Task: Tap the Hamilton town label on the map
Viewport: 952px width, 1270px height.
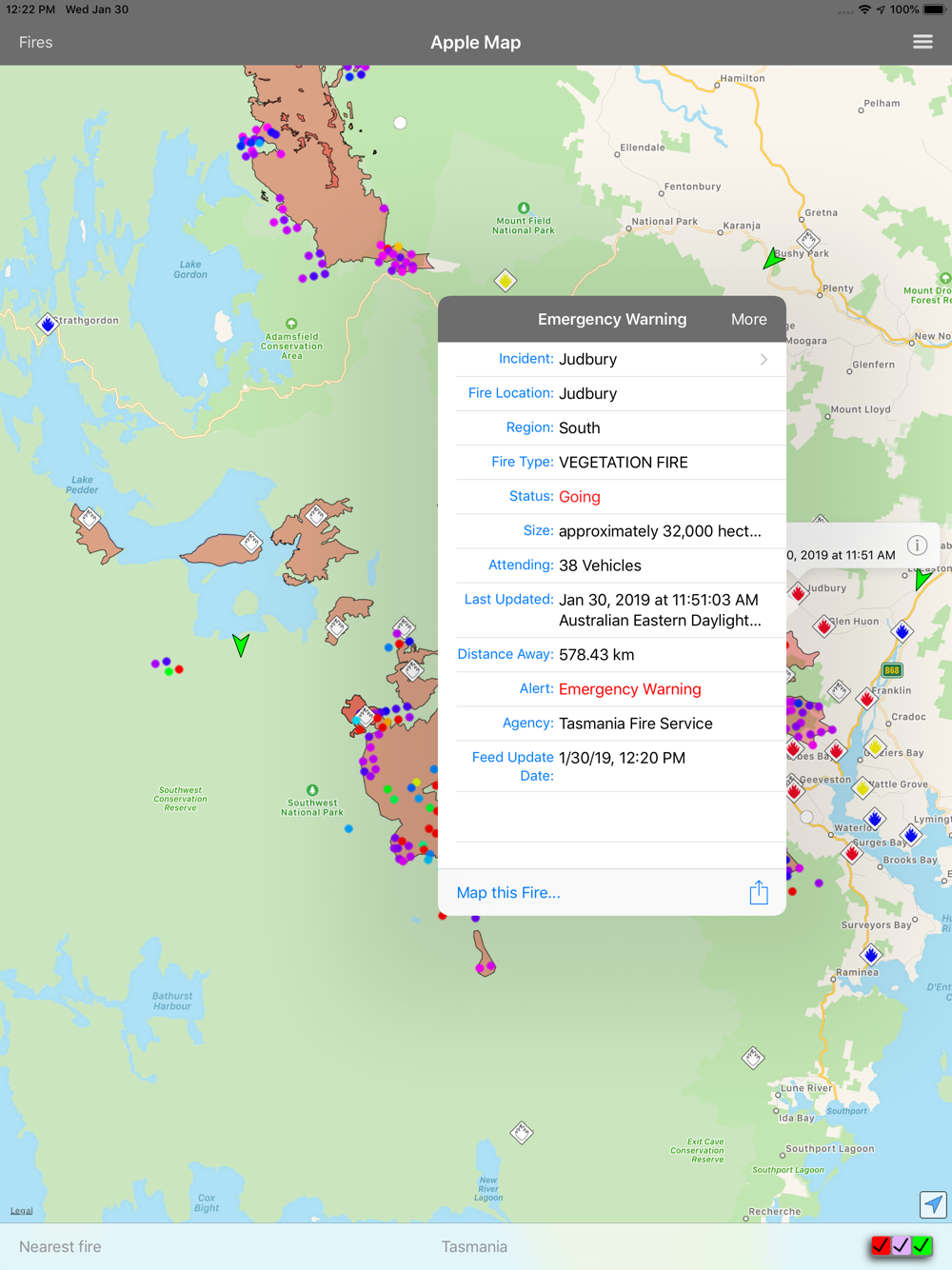Action: tap(743, 78)
